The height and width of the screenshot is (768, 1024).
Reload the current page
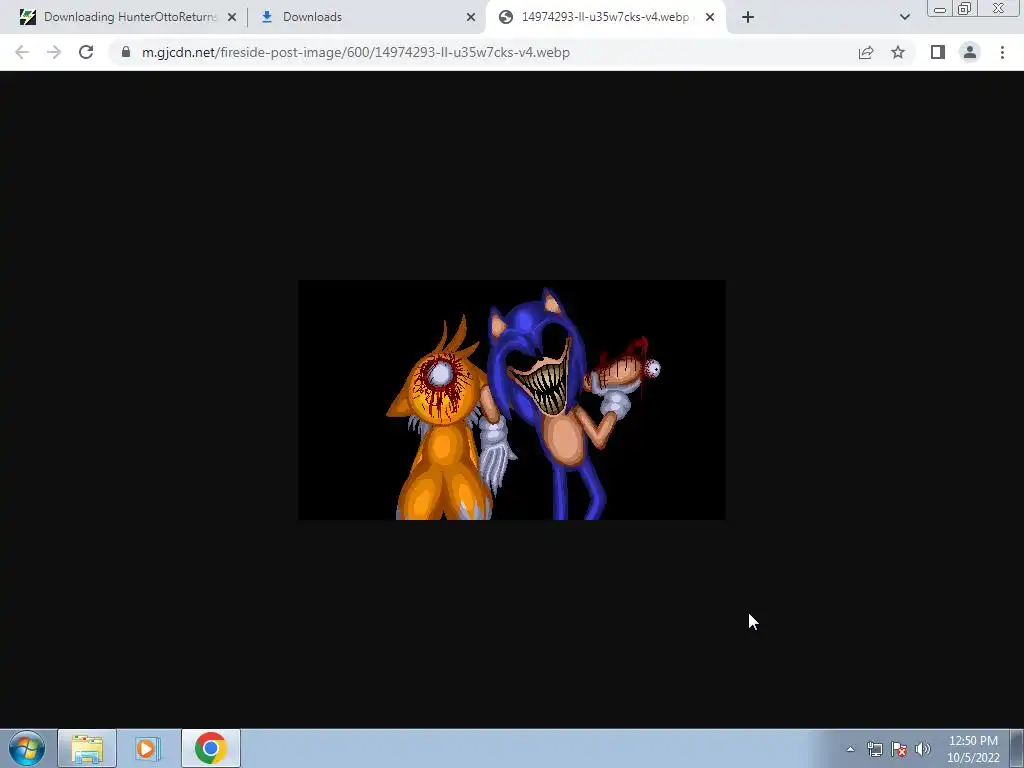86,52
